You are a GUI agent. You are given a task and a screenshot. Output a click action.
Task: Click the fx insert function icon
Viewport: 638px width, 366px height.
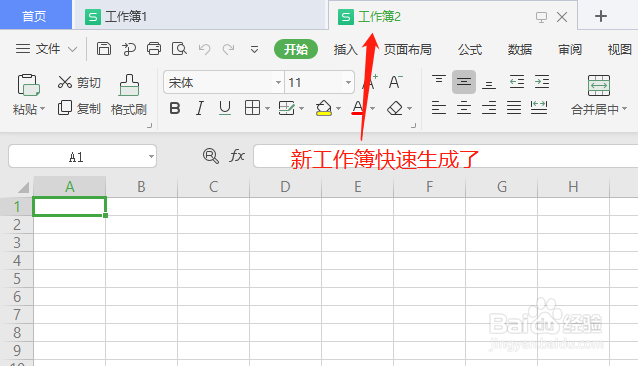(237, 156)
